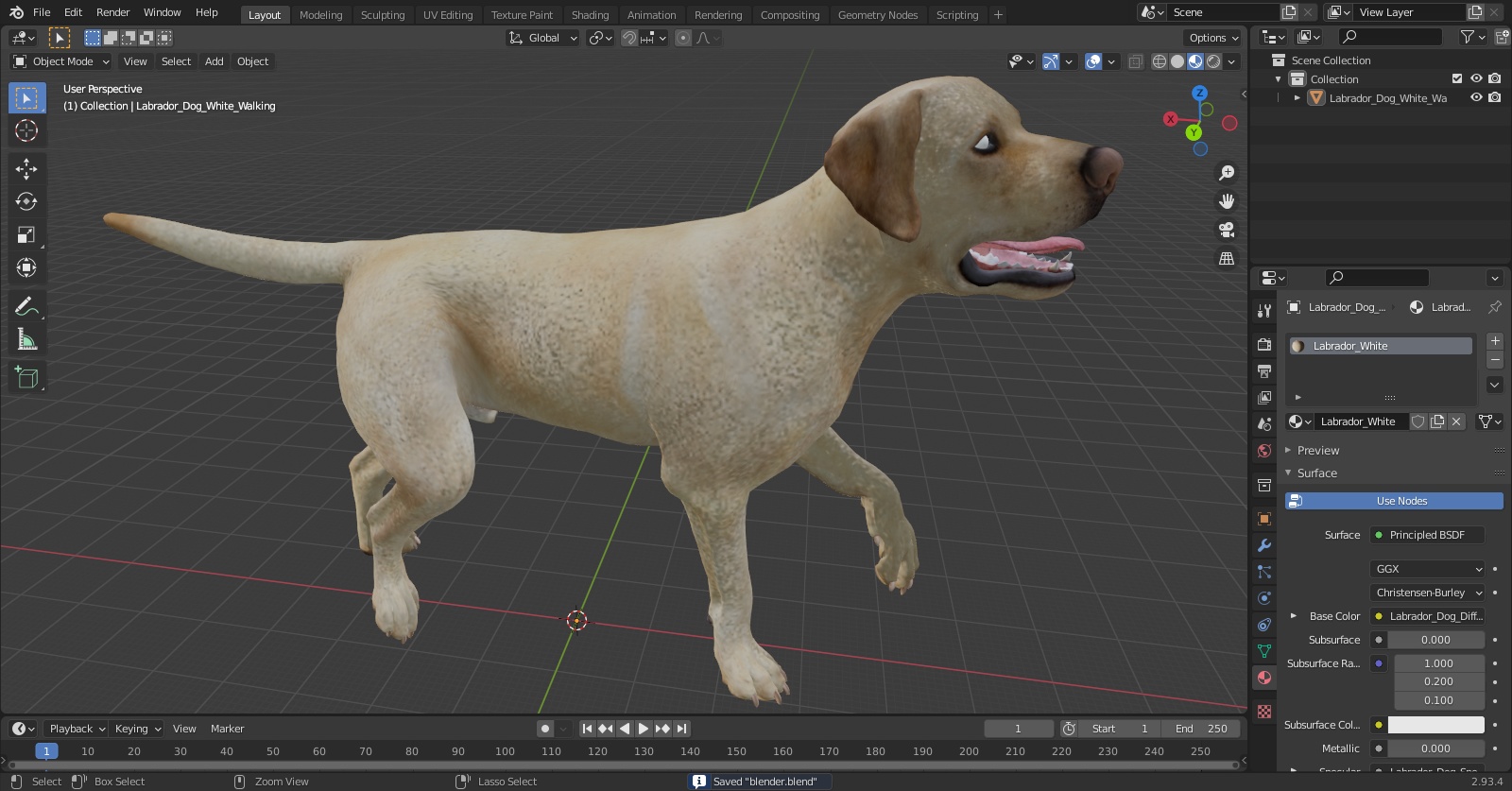The image size is (1512, 791).
Task: Hide Labrador_Dog_White_Wa object in viewport
Action: tap(1476, 97)
